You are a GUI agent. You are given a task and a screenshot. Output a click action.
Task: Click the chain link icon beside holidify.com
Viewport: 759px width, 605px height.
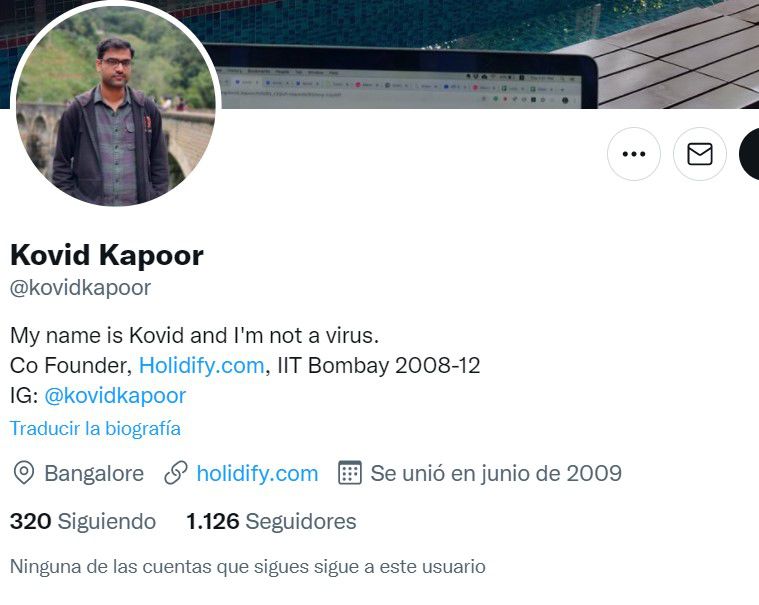point(176,473)
